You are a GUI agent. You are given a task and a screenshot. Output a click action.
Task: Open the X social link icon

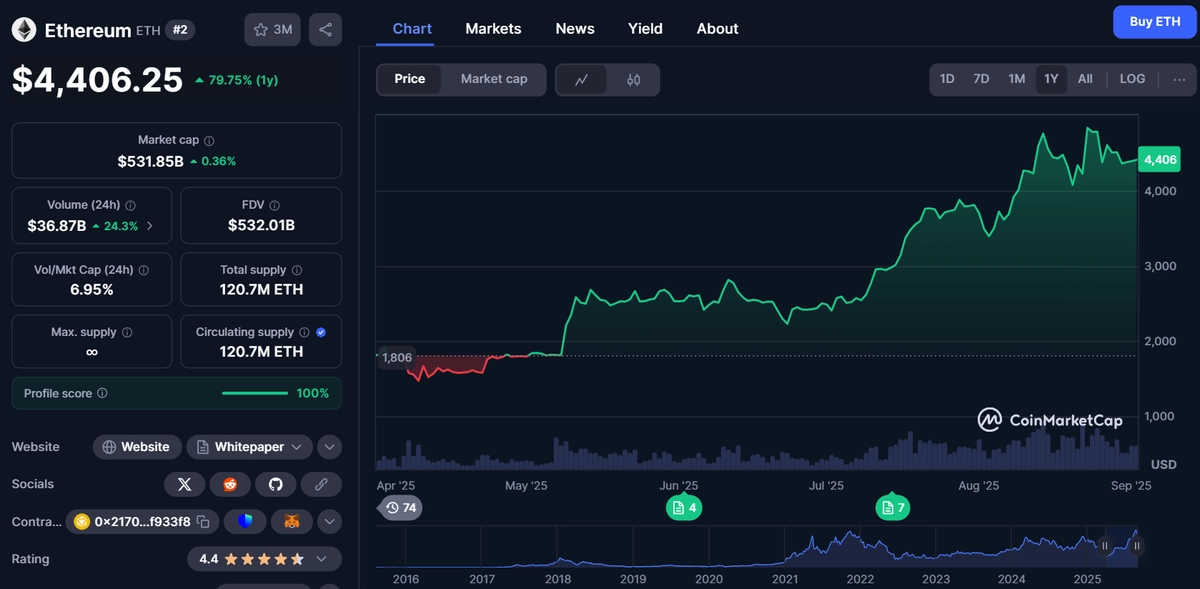[184, 484]
